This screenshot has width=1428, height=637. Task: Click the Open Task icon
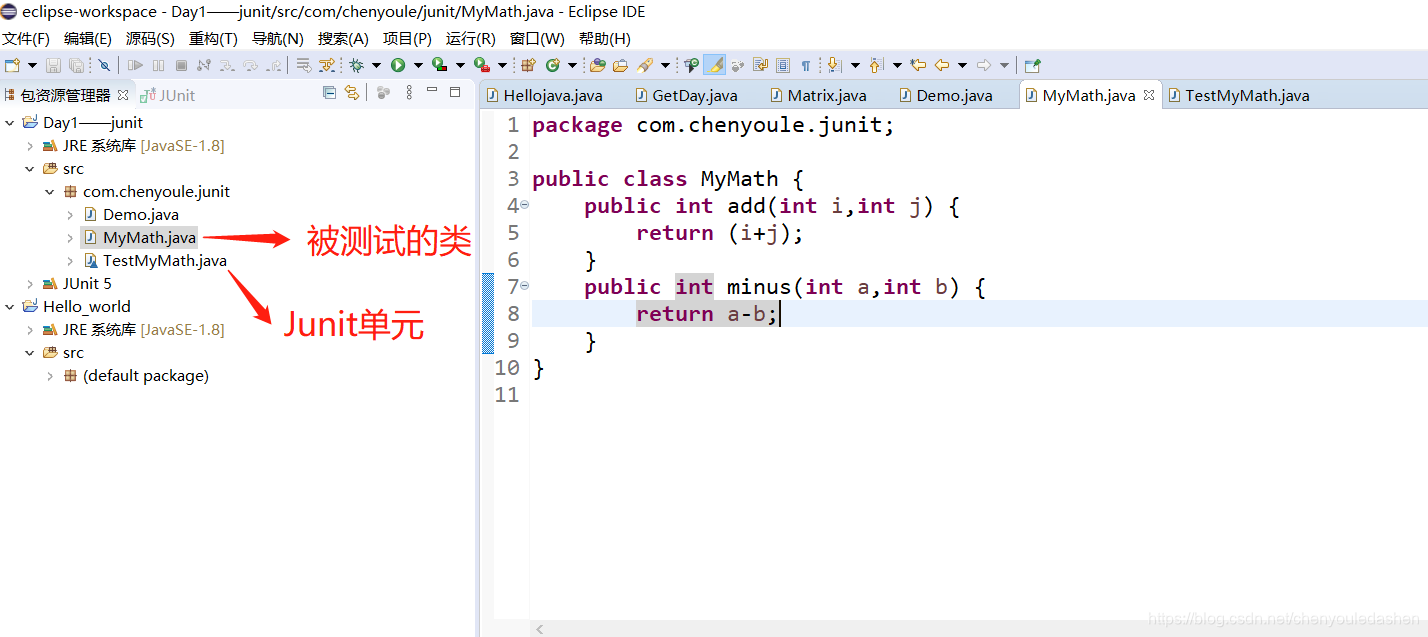point(620,65)
